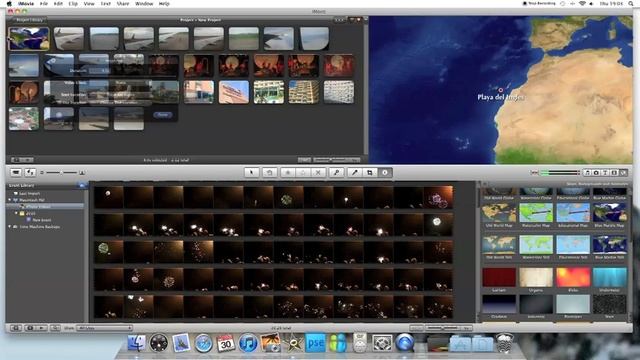Image resolution: width=640 pixels, height=360 pixels.
Task: Click Done in the map inspector popup
Action: (163, 115)
